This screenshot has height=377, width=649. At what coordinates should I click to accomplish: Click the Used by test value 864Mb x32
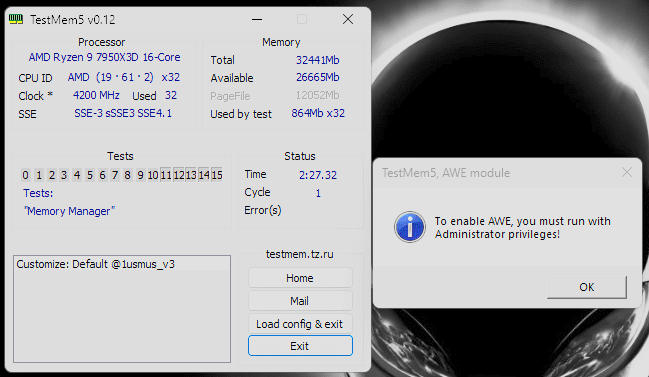(x=318, y=113)
